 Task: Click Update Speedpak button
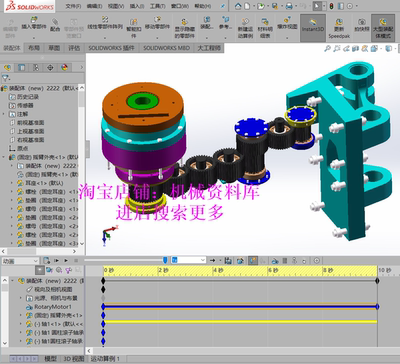[x=339, y=28]
